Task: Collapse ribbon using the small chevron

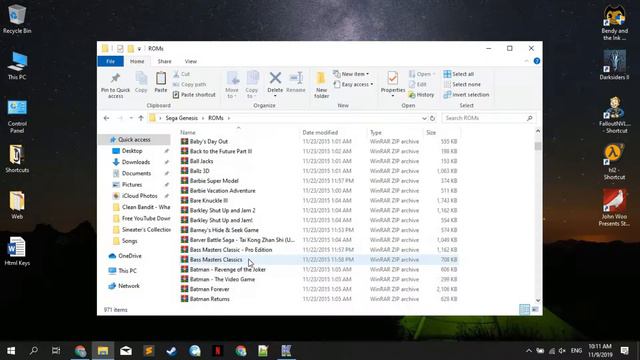Action: (526, 61)
